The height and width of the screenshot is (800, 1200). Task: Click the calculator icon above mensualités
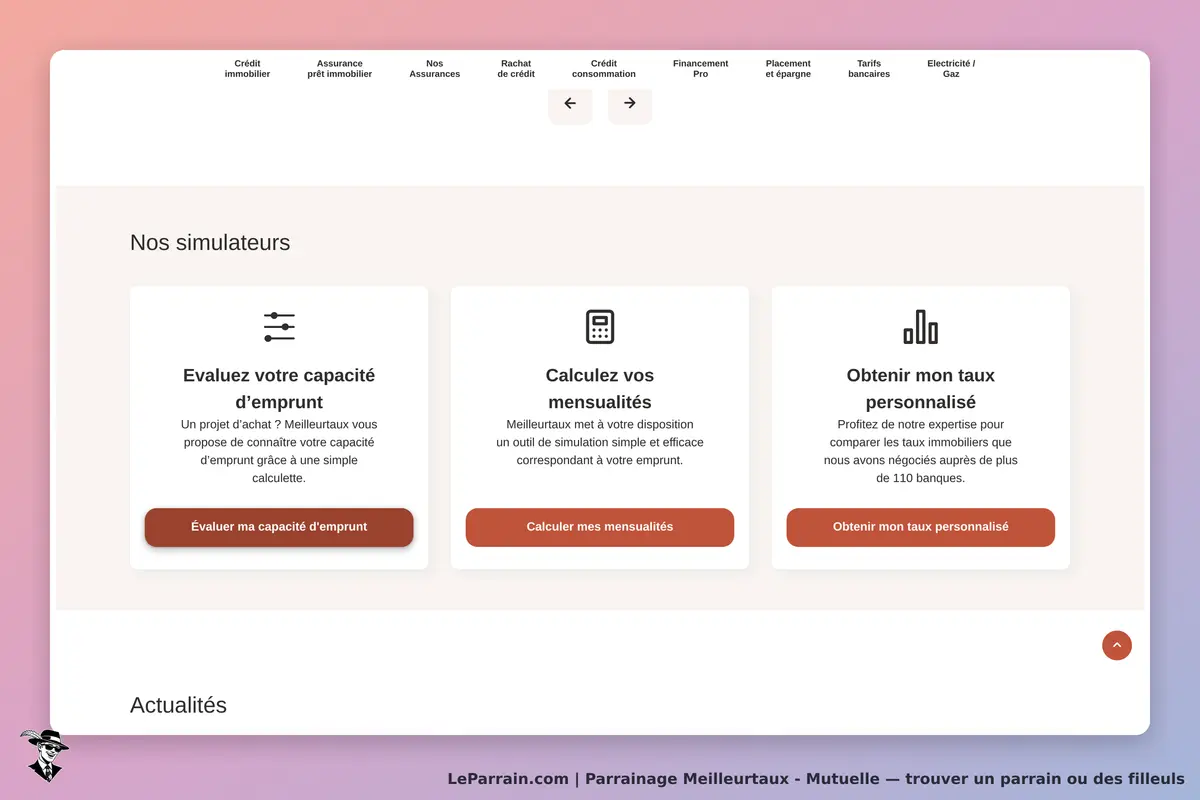[600, 327]
